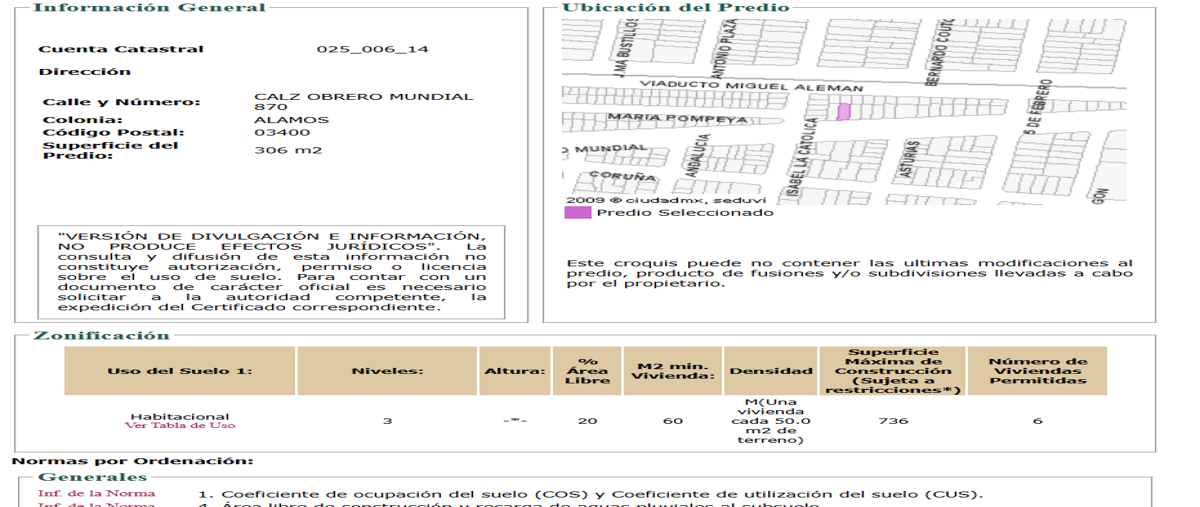Click the Dirección label
Viewport: 1200px width, 507px height.
pyautogui.click(x=85, y=72)
